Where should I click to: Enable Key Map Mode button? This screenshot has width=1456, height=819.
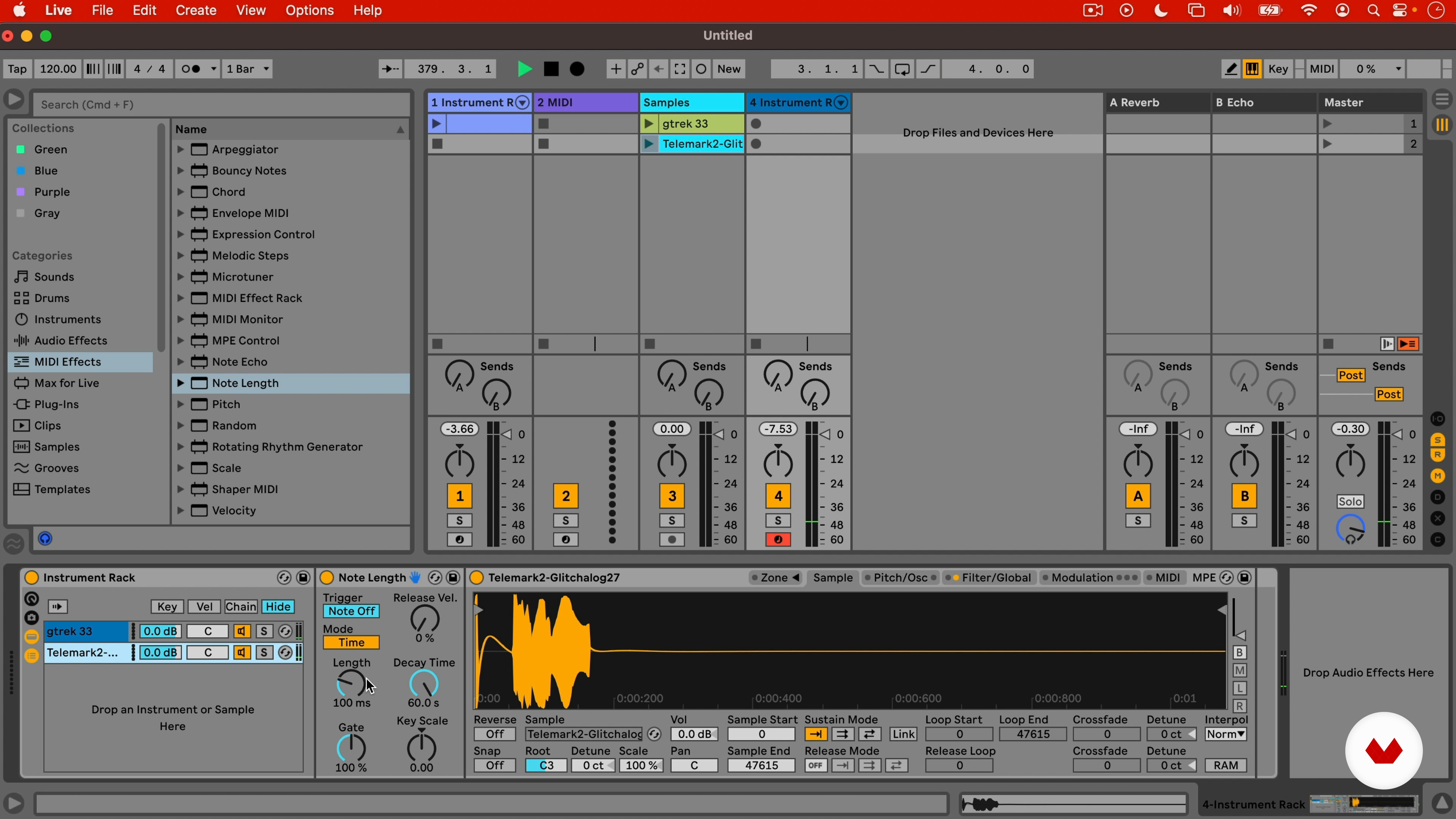tap(1278, 69)
